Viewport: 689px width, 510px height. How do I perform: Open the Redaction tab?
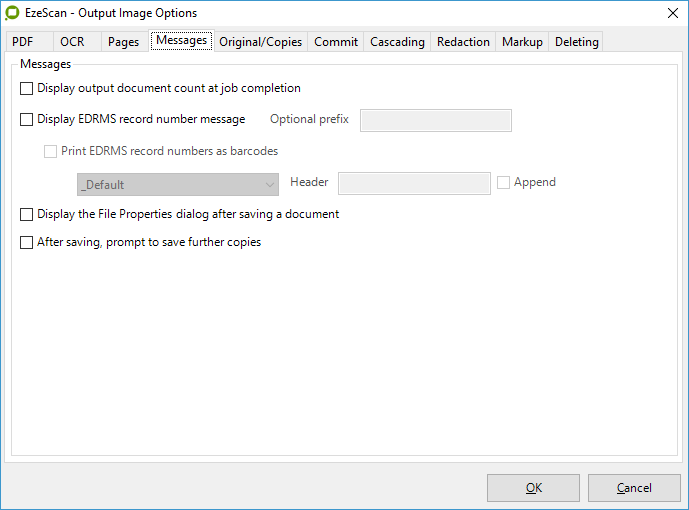point(463,42)
